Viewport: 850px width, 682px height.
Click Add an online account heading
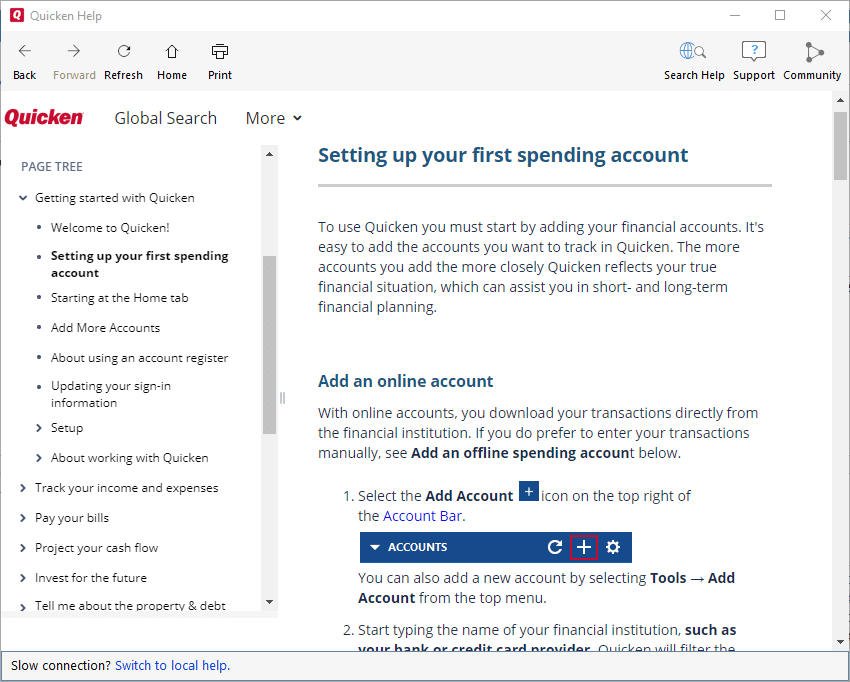[405, 381]
